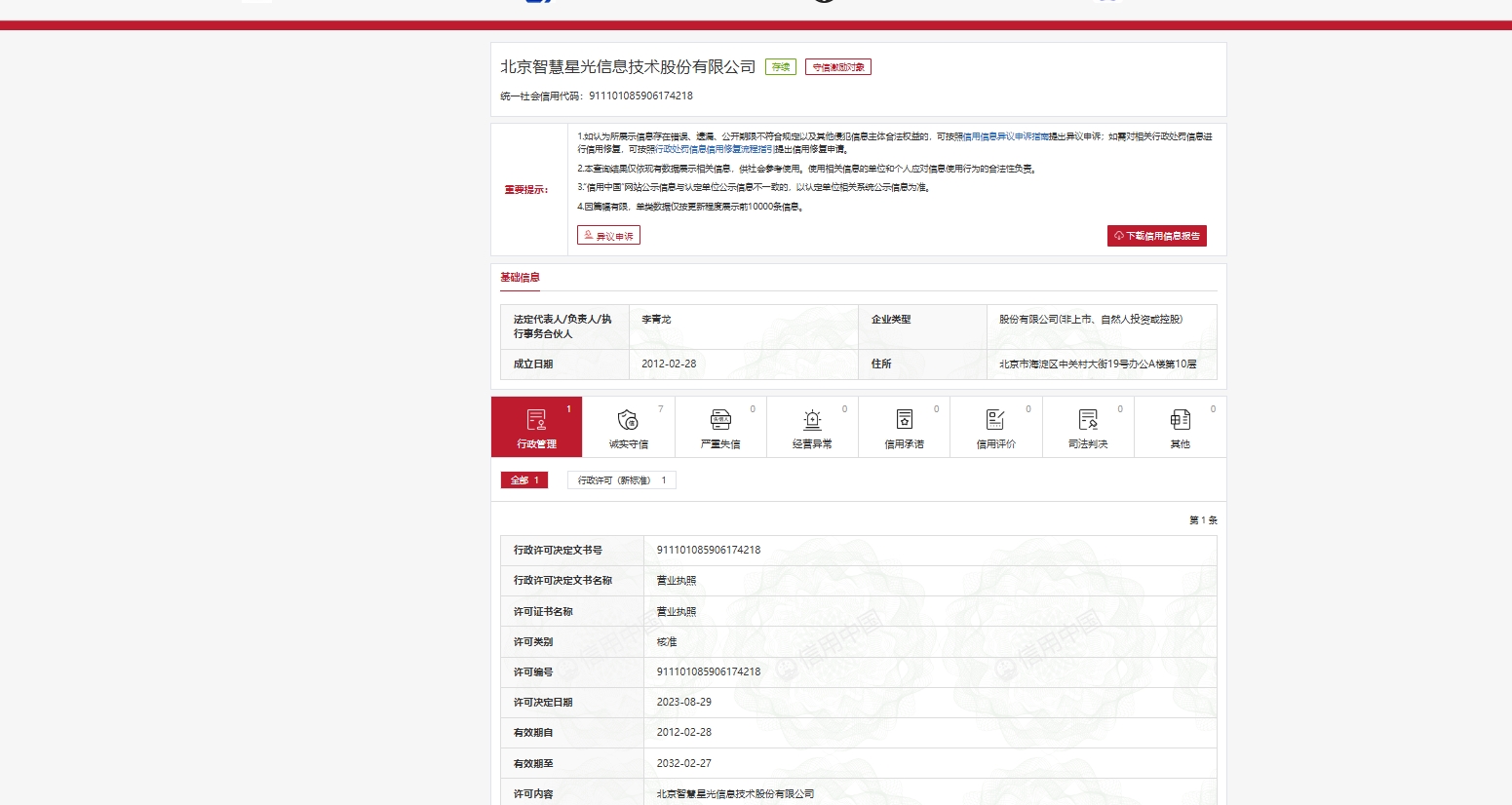Click the 异议申诉 button
This screenshot has width=1512, height=805.
pos(608,236)
